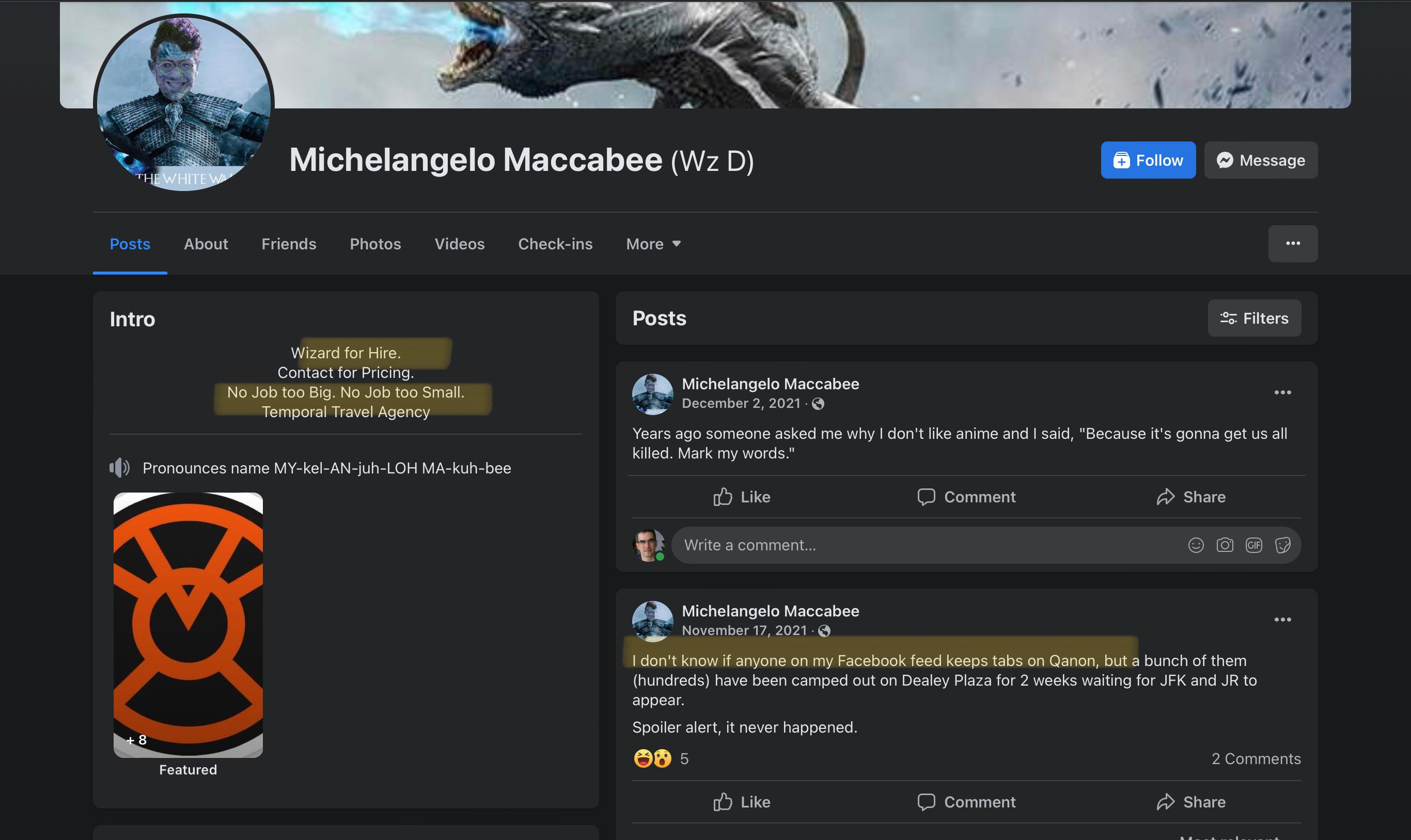
Task: Open the reaction count 5
Action: point(684,759)
